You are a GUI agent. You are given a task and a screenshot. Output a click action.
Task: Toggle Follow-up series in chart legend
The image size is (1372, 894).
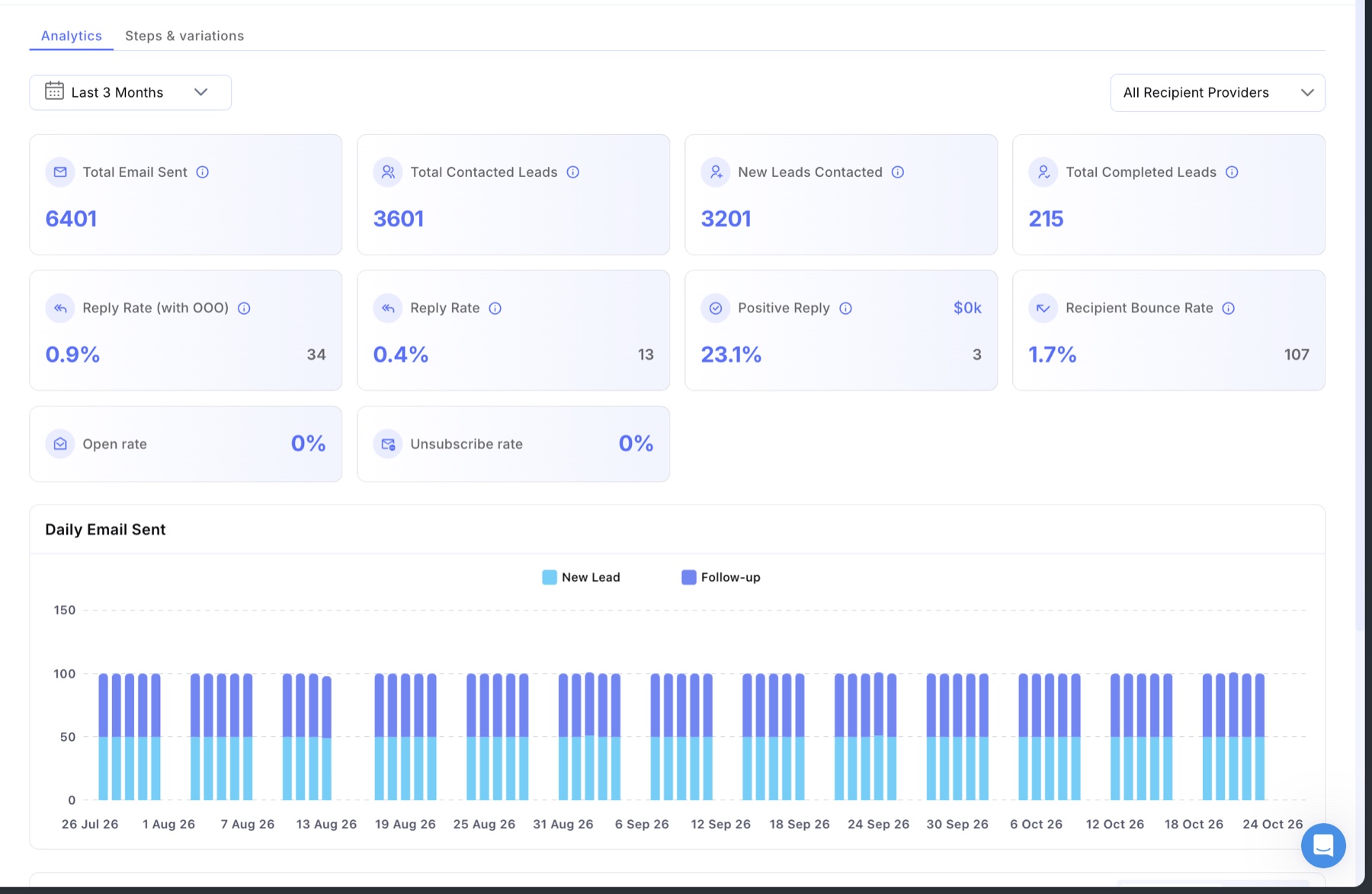pyautogui.click(x=721, y=577)
